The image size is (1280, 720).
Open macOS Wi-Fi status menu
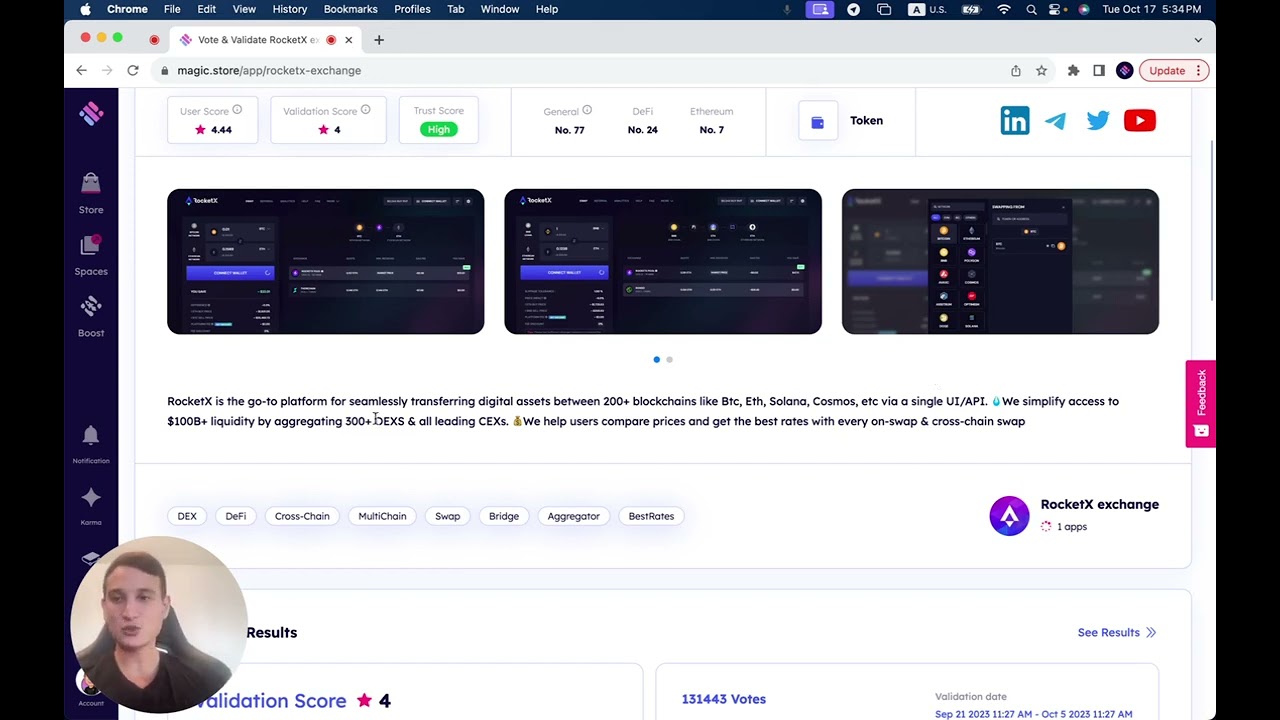click(x=1004, y=9)
